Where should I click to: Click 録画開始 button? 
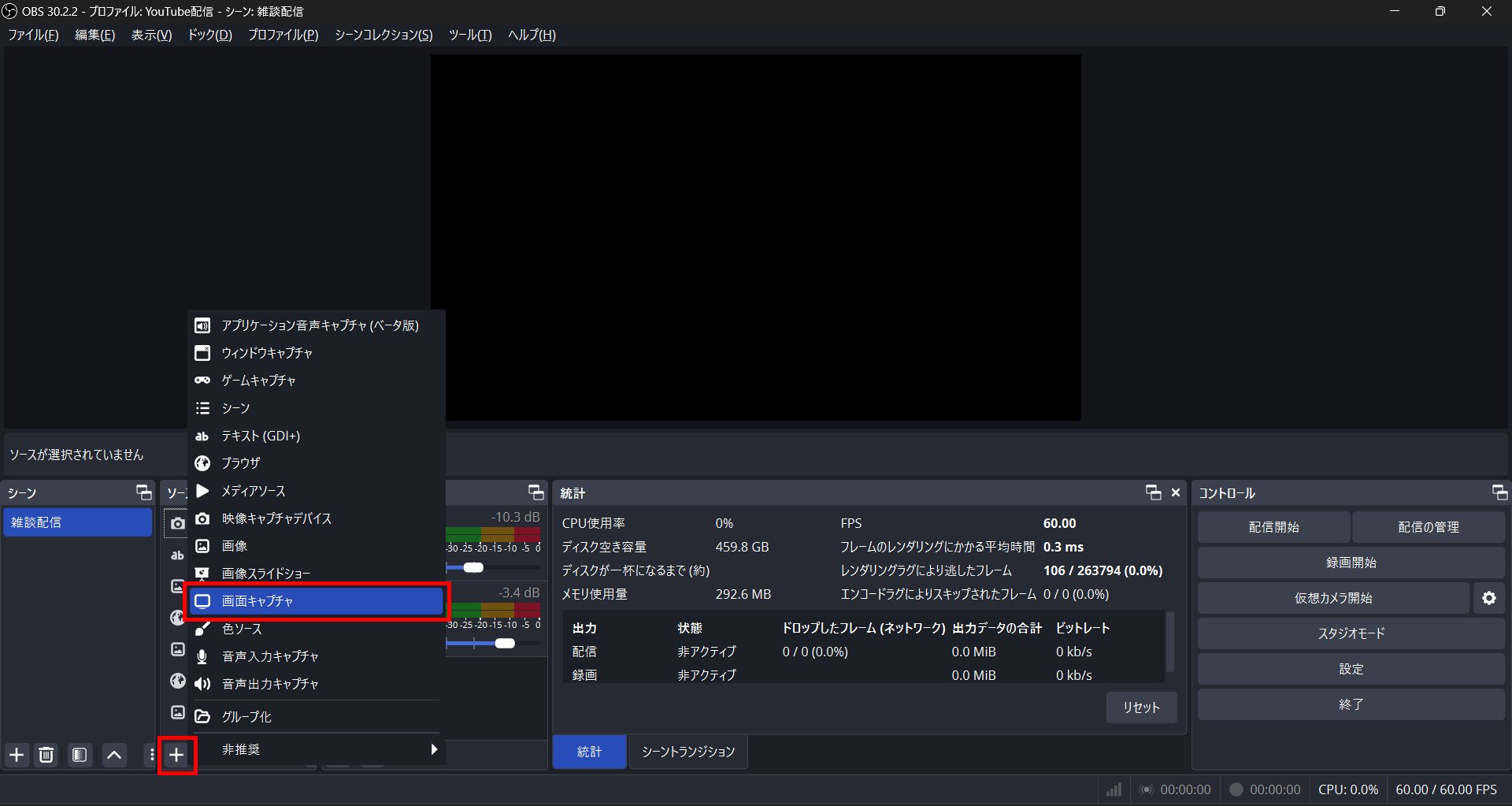1351,563
